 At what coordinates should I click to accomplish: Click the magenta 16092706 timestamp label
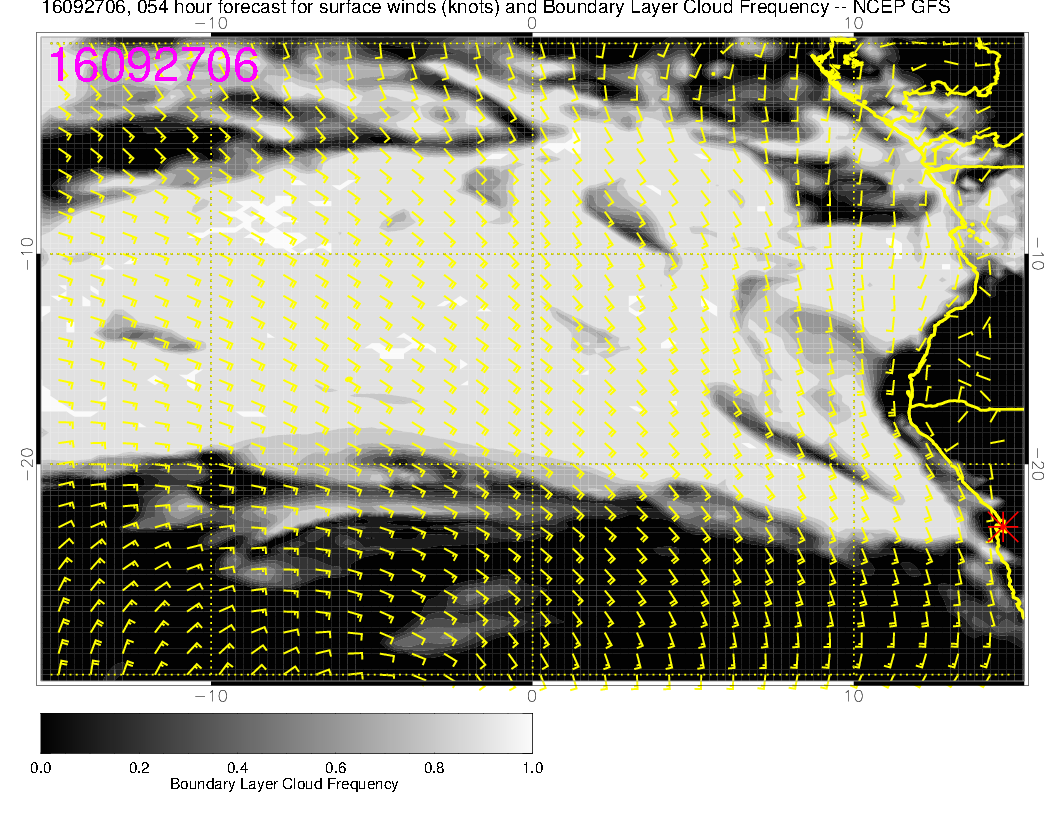154,65
